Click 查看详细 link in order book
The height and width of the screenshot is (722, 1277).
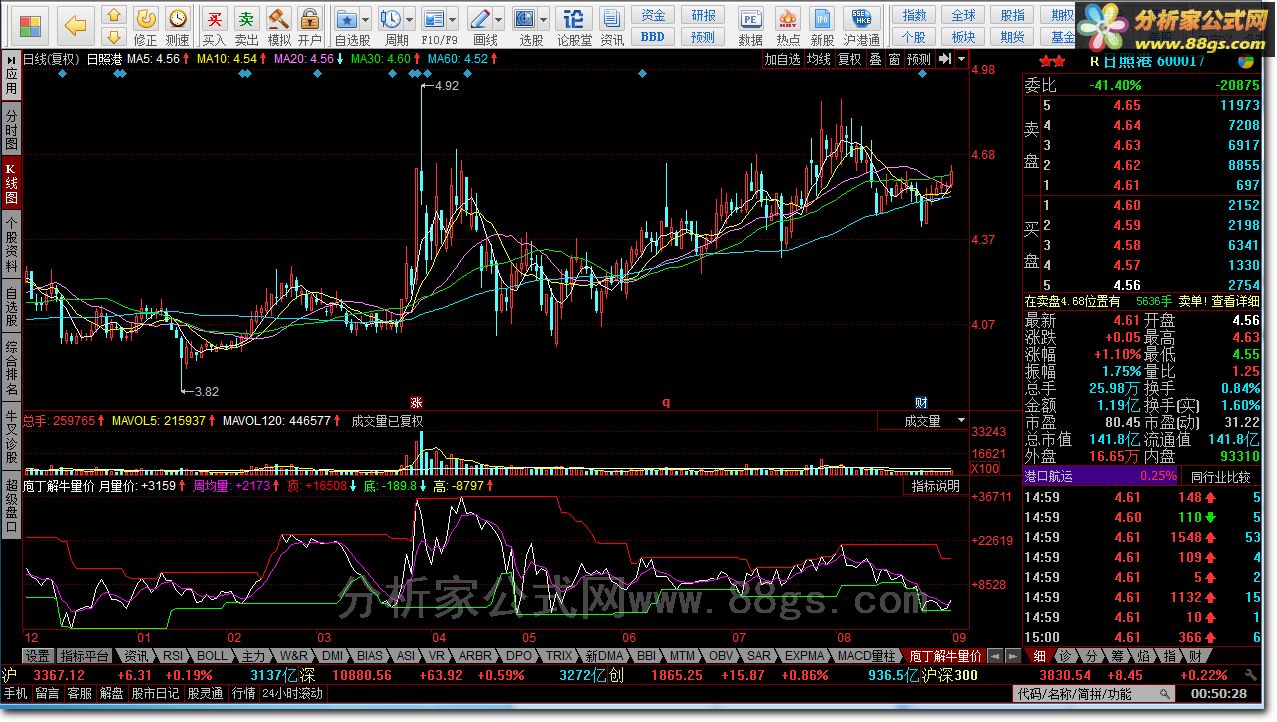click(1236, 301)
